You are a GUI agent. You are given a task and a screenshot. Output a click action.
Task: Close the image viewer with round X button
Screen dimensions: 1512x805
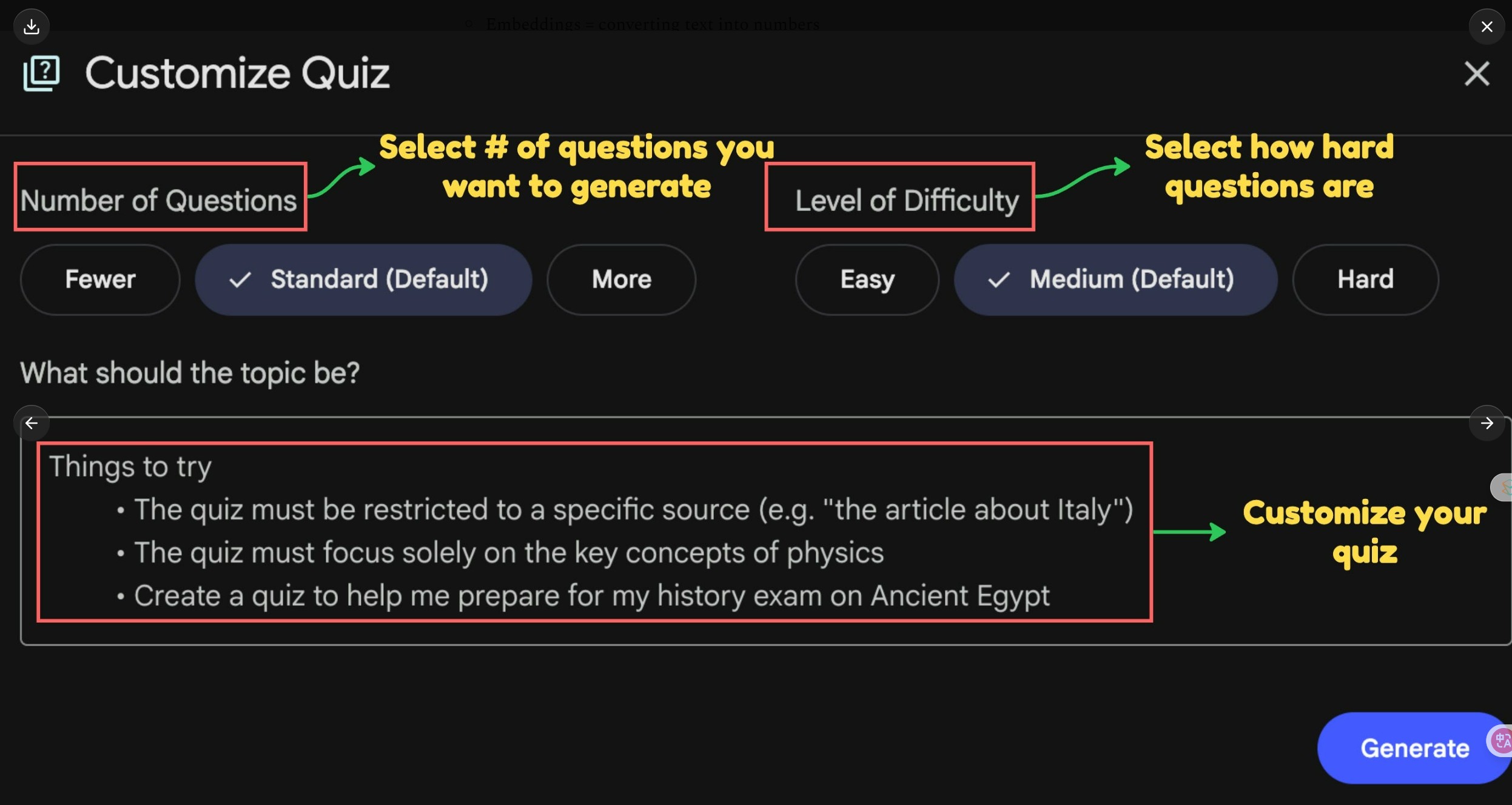[x=1486, y=27]
